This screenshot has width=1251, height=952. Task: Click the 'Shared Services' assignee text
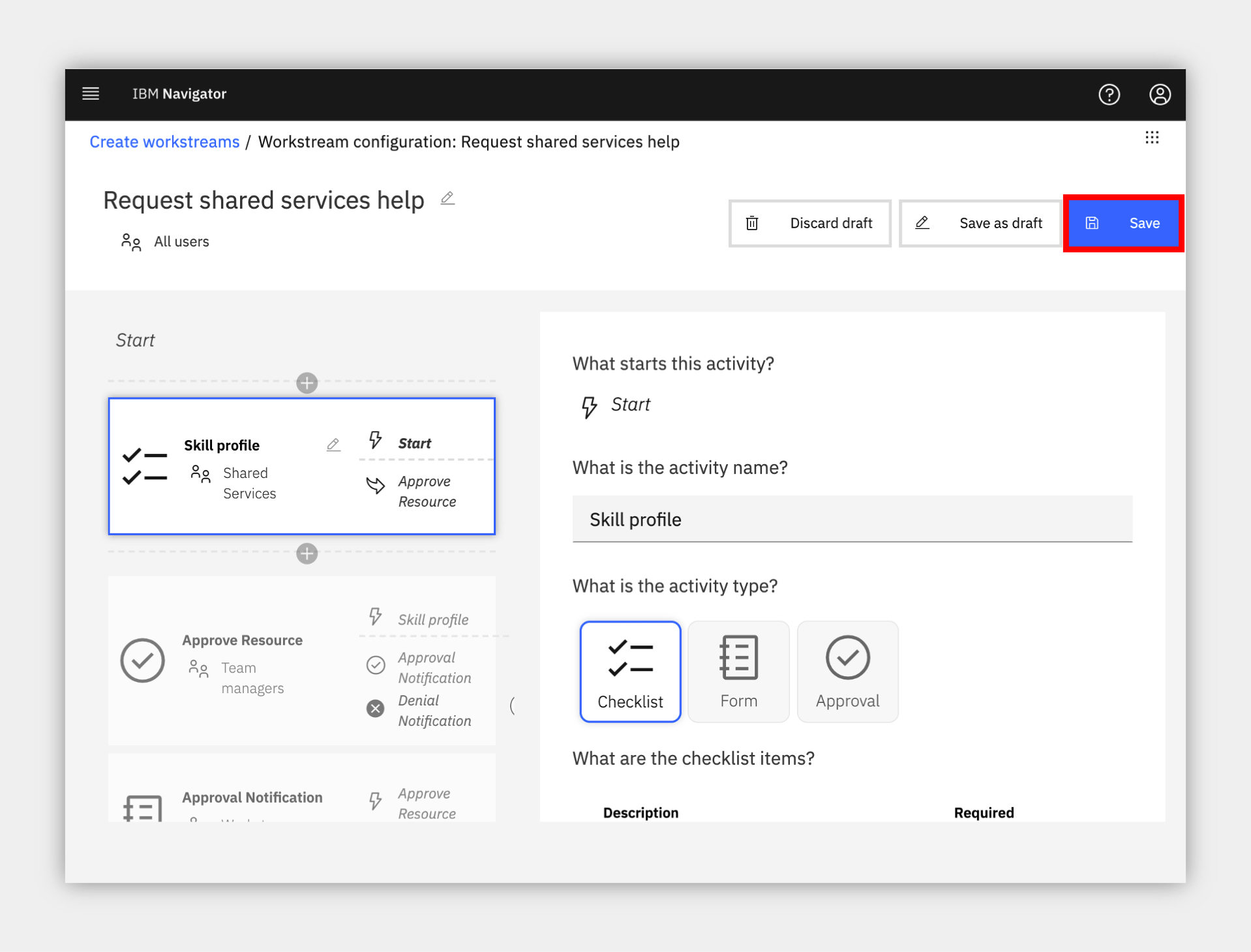click(x=250, y=483)
